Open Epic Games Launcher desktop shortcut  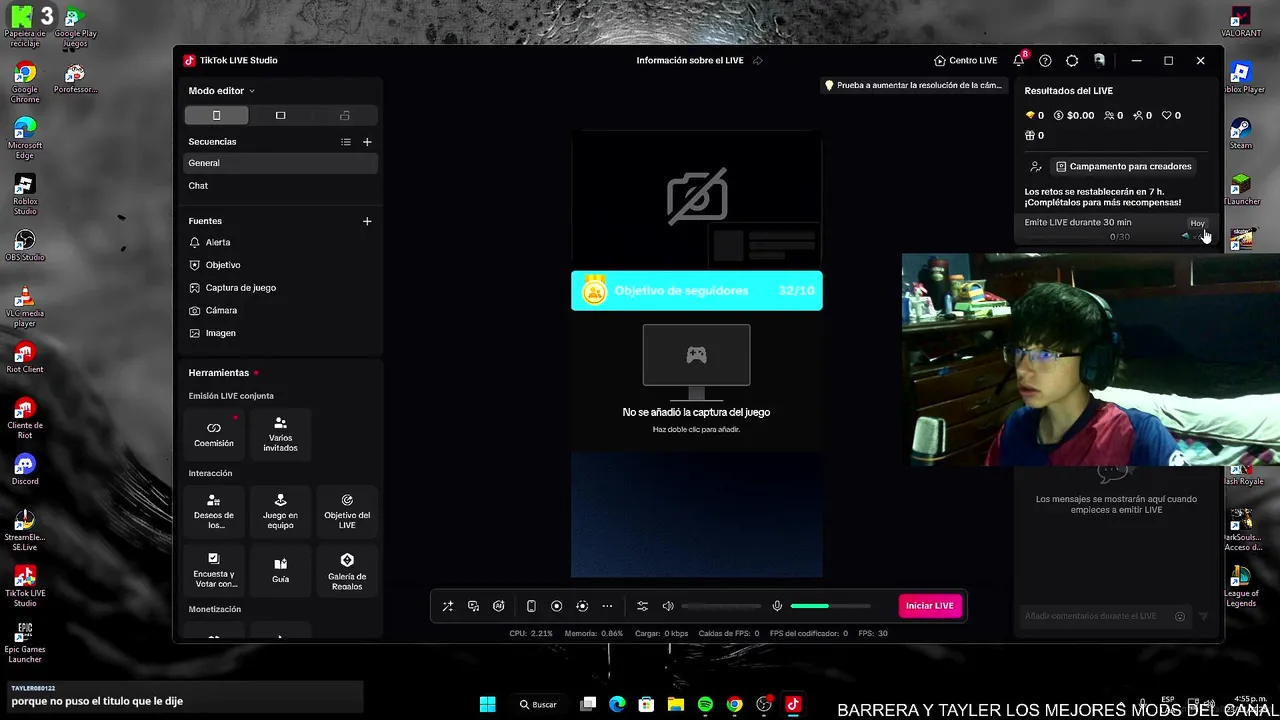pos(25,642)
